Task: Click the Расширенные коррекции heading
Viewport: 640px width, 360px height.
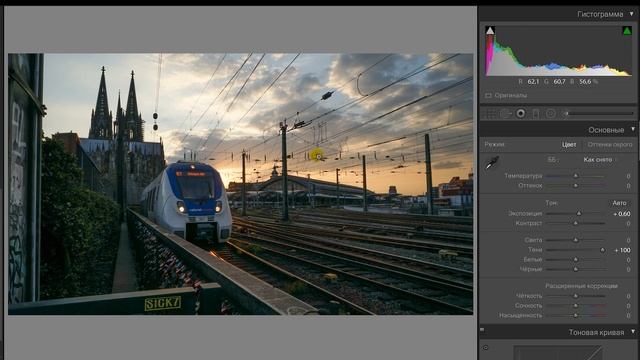Action: (x=581, y=286)
